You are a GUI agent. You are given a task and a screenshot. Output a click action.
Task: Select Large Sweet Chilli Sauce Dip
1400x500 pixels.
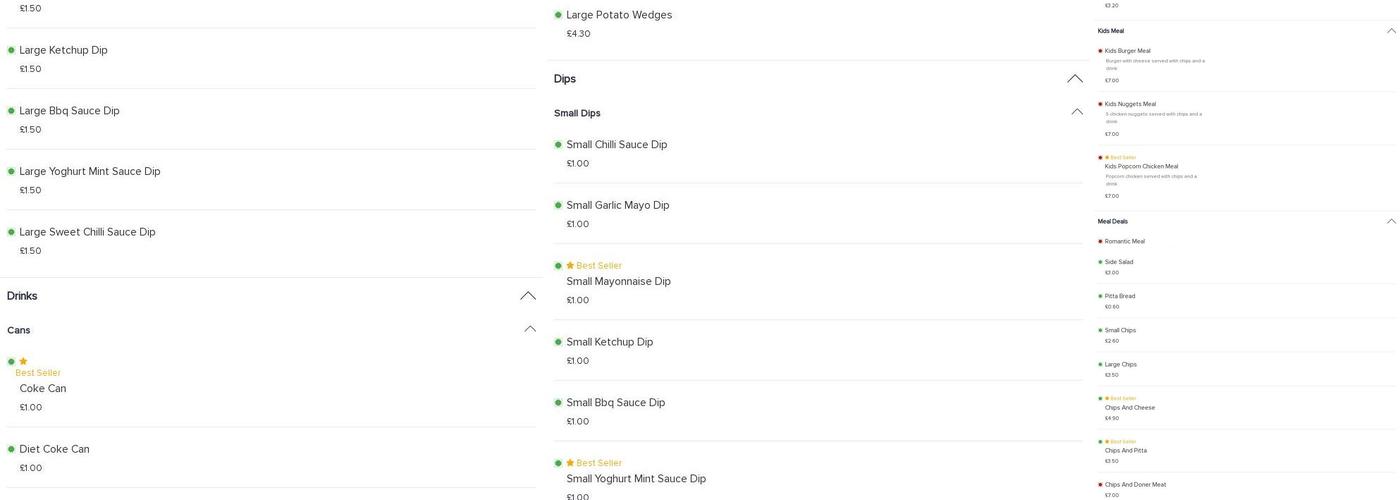(87, 232)
